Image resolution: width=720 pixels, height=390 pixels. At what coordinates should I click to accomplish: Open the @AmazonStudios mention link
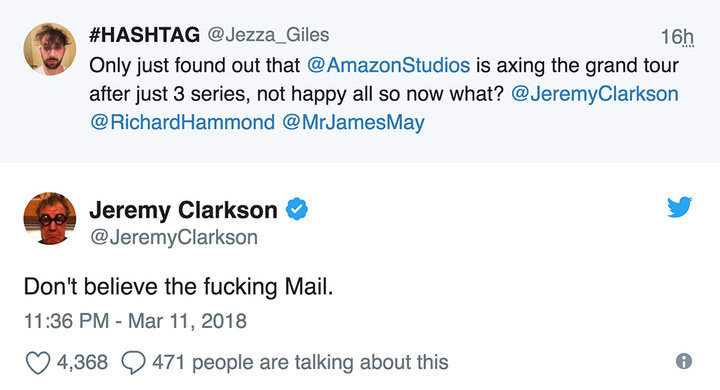[388, 65]
